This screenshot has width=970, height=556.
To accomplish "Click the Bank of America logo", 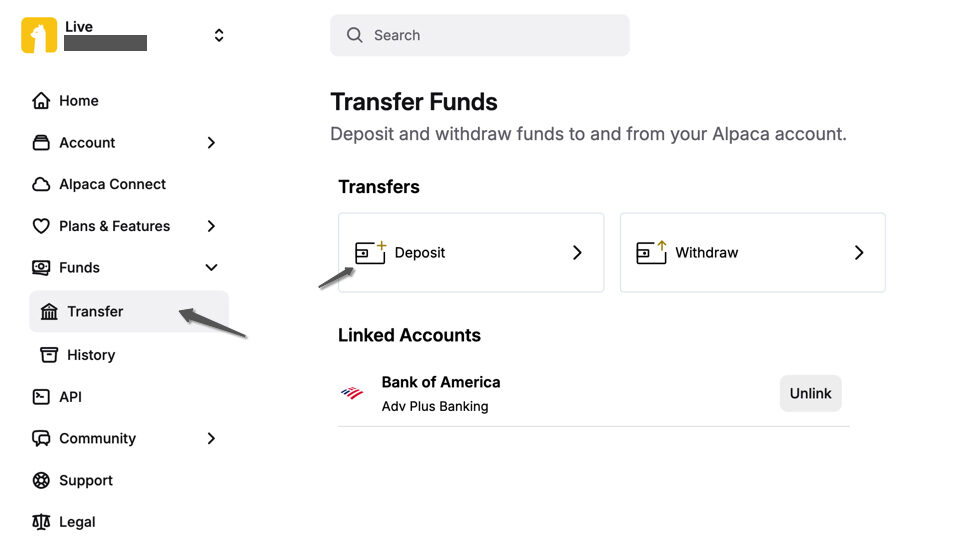I will point(352,393).
